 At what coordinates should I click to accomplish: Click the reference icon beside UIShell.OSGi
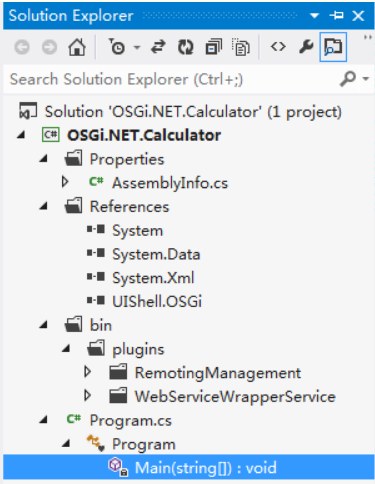pos(96,301)
